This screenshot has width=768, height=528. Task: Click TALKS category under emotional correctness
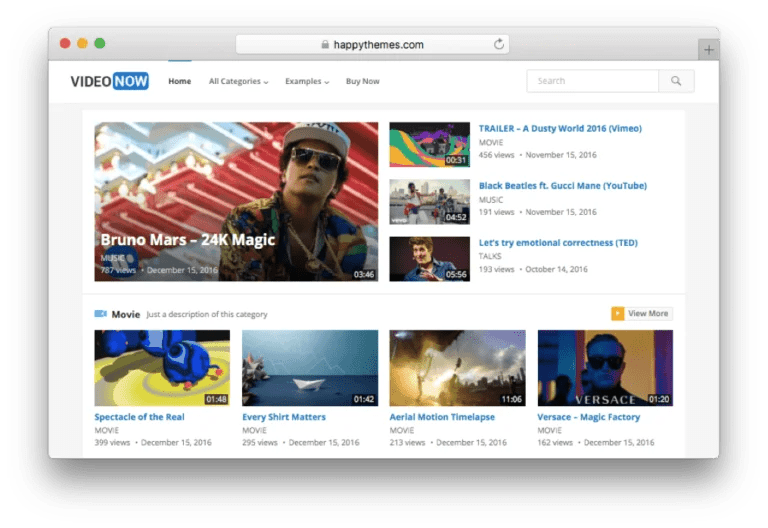[490, 256]
